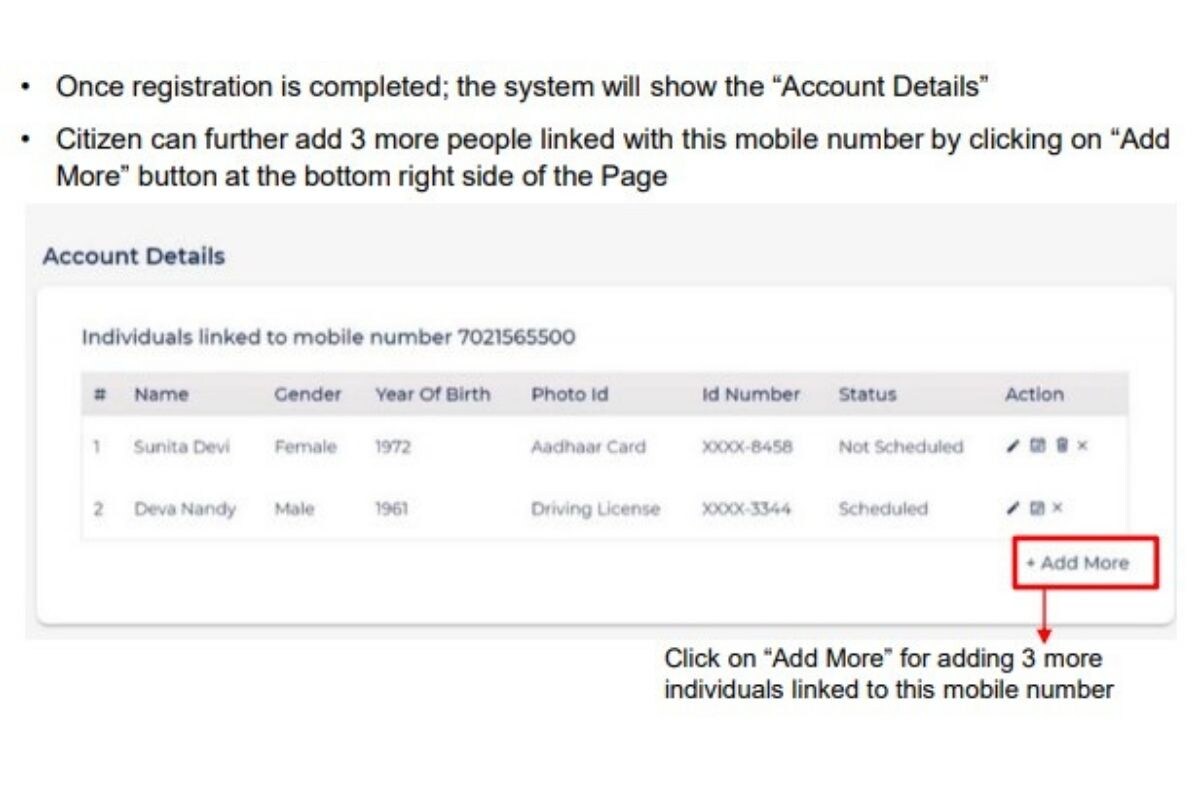Click the Photo Id column header
Image resolution: width=1200 pixels, height=800 pixels.
(570, 394)
